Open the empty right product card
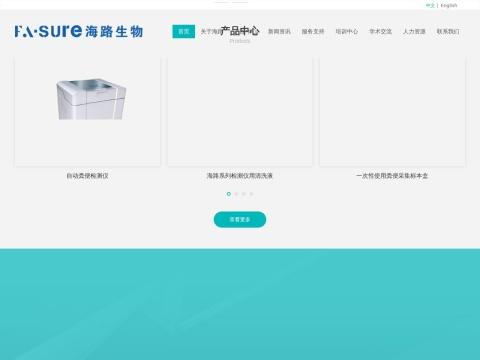 tap(392, 111)
